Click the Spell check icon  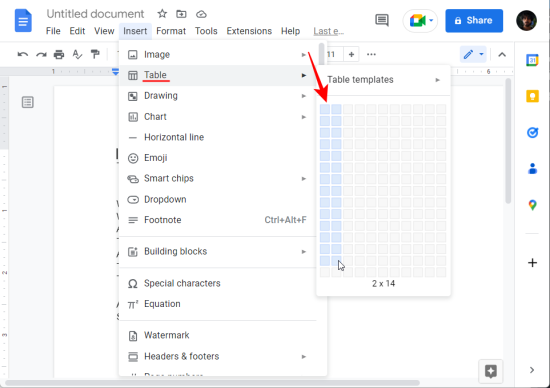pos(77,54)
